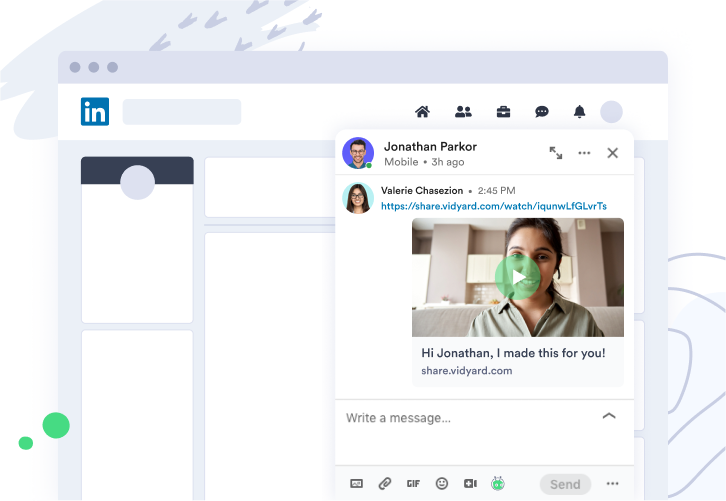Open the GIF picker

tap(413, 484)
